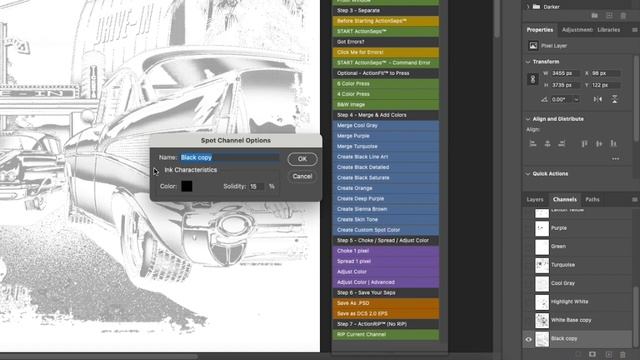Click trash icon in upper panel
This screenshot has width=640, height=360.
coord(623,16)
